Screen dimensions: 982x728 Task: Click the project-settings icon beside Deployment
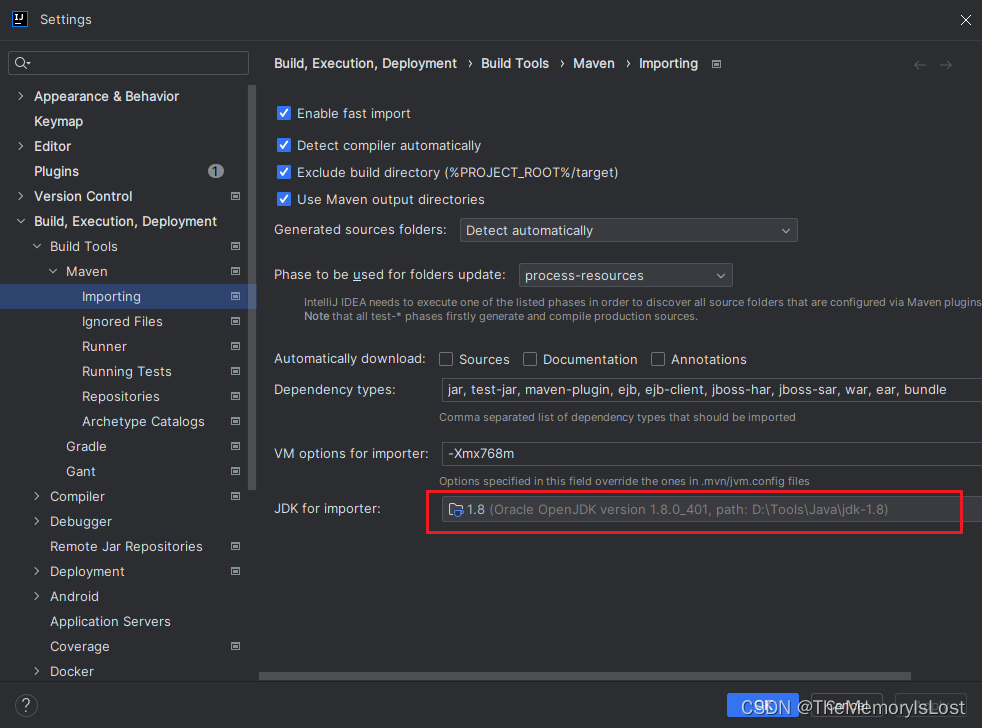coord(235,571)
